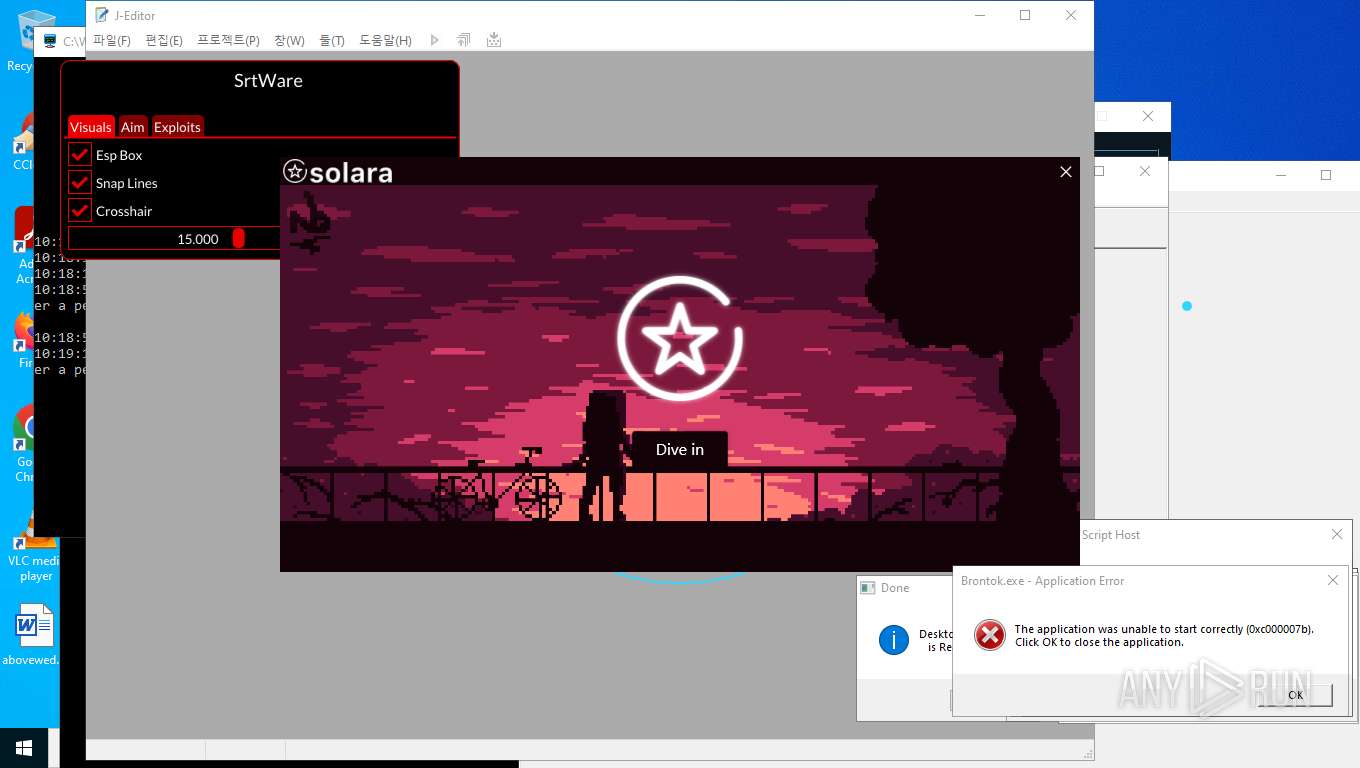The width and height of the screenshot is (1360, 768).
Task: Close the solara splash window
Action: (x=1066, y=172)
